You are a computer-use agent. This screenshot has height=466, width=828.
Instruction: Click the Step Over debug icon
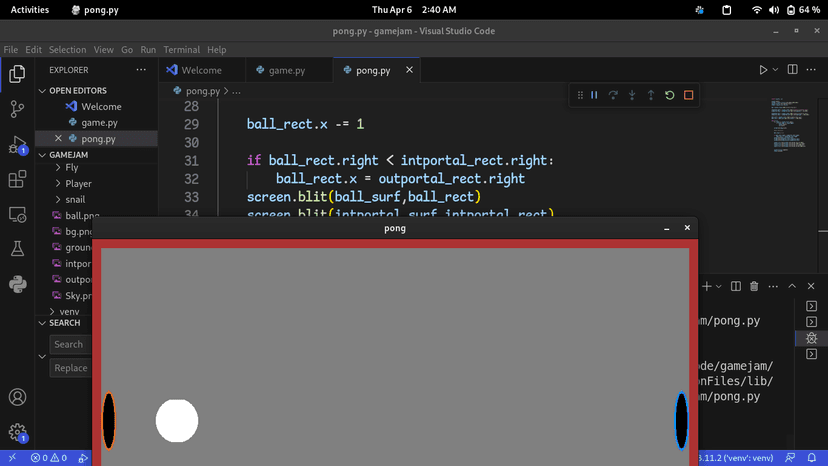613,95
